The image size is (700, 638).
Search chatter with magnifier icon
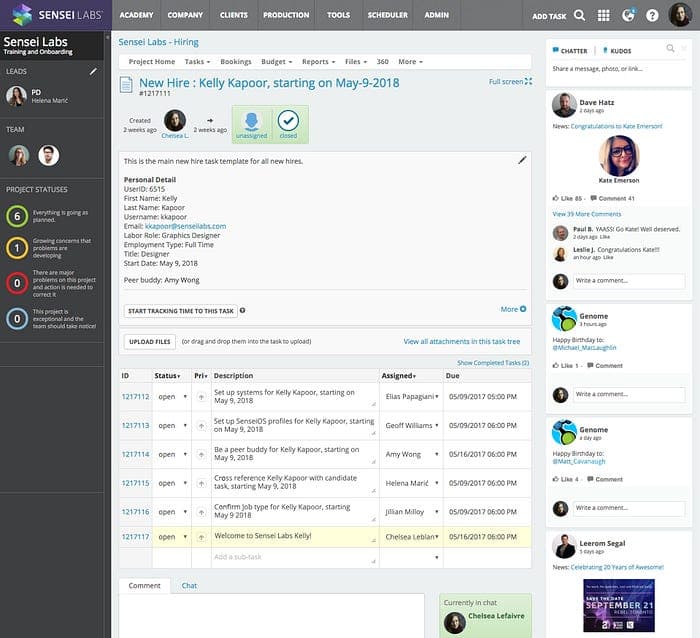click(x=670, y=48)
